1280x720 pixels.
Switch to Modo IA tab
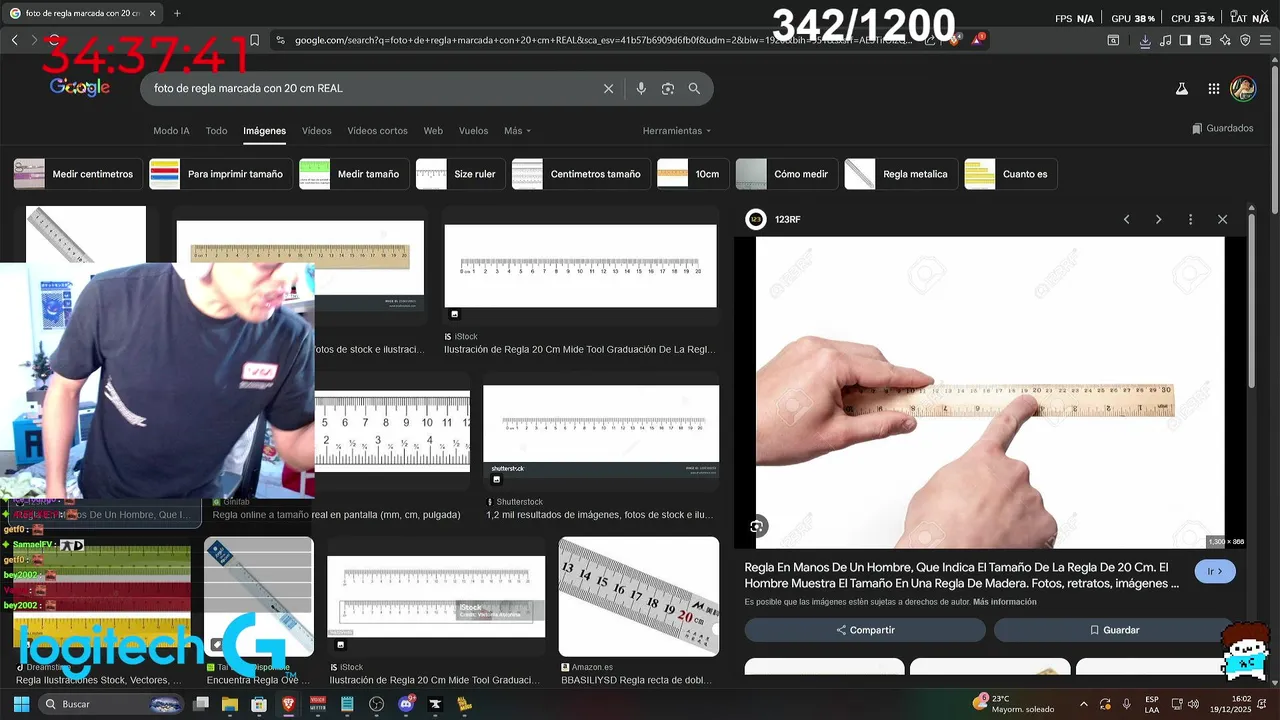(171, 131)
